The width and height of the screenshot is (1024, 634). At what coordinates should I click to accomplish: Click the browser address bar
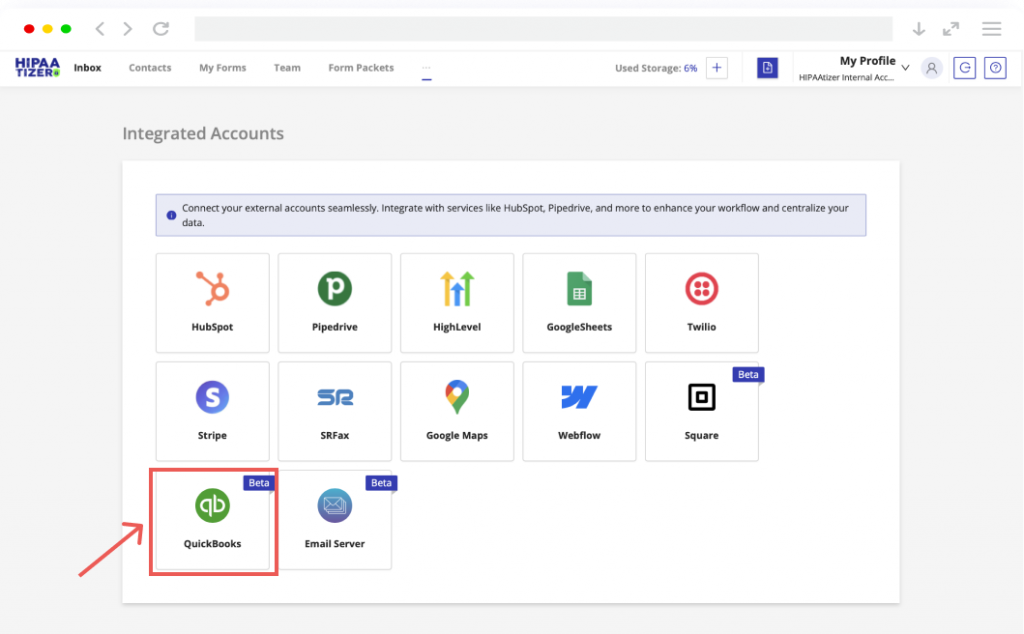coord(543,29)
